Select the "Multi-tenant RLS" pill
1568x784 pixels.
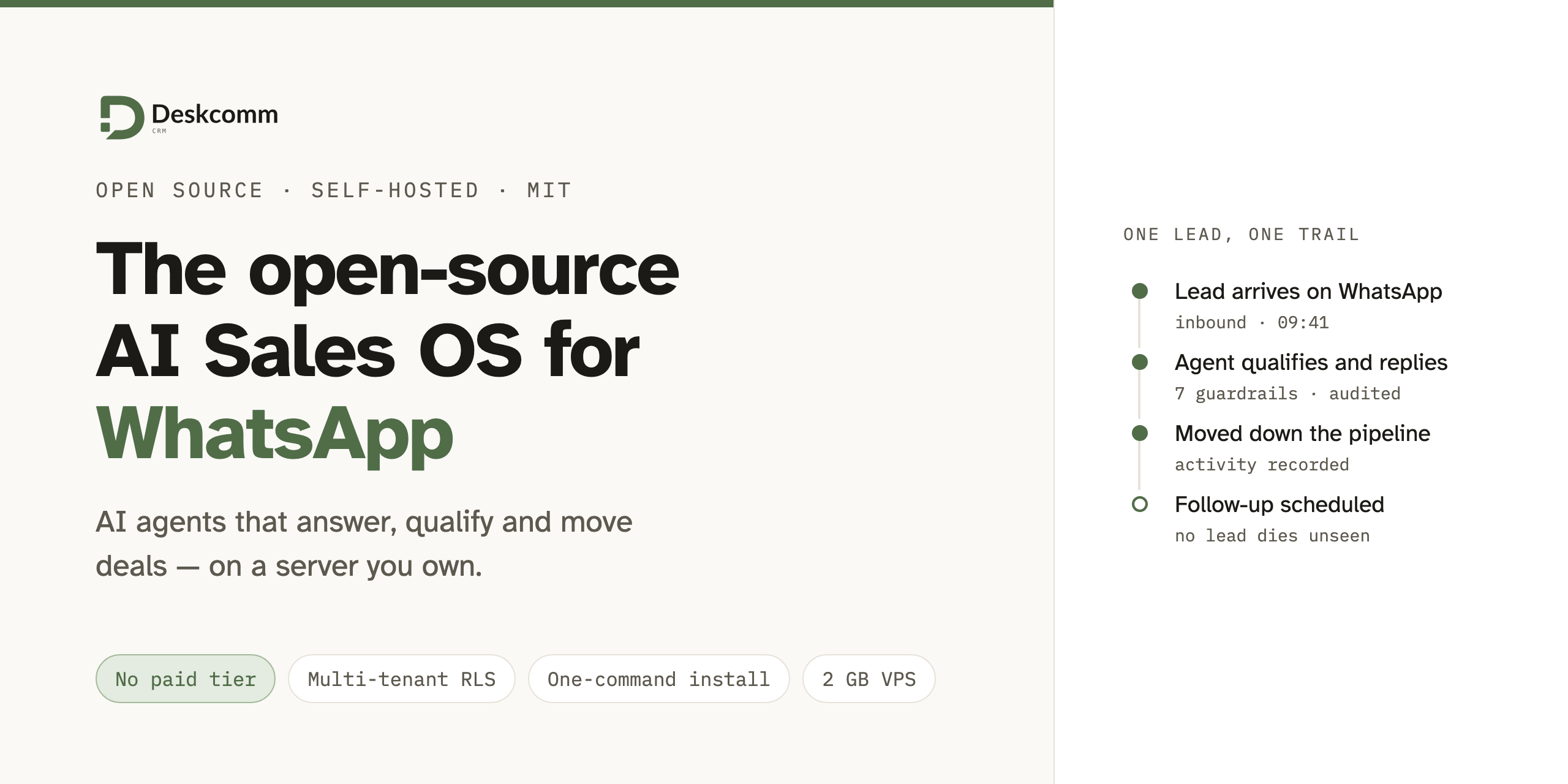point(402,679)
